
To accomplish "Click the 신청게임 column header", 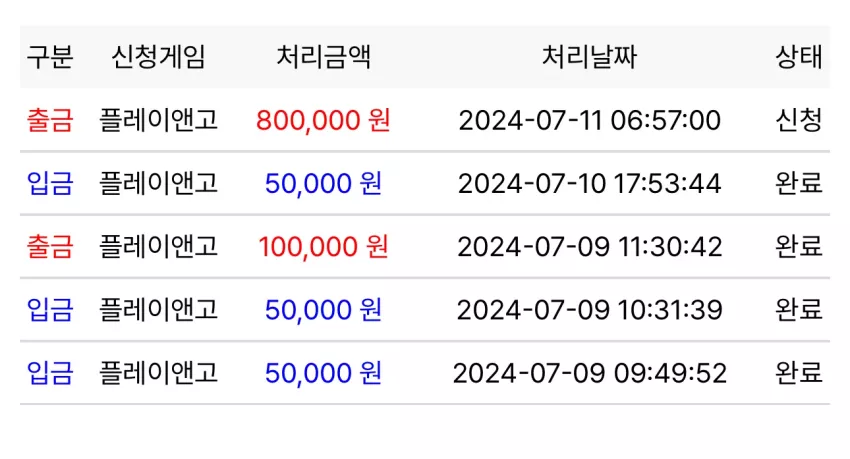I will click(x=158, y=57).
